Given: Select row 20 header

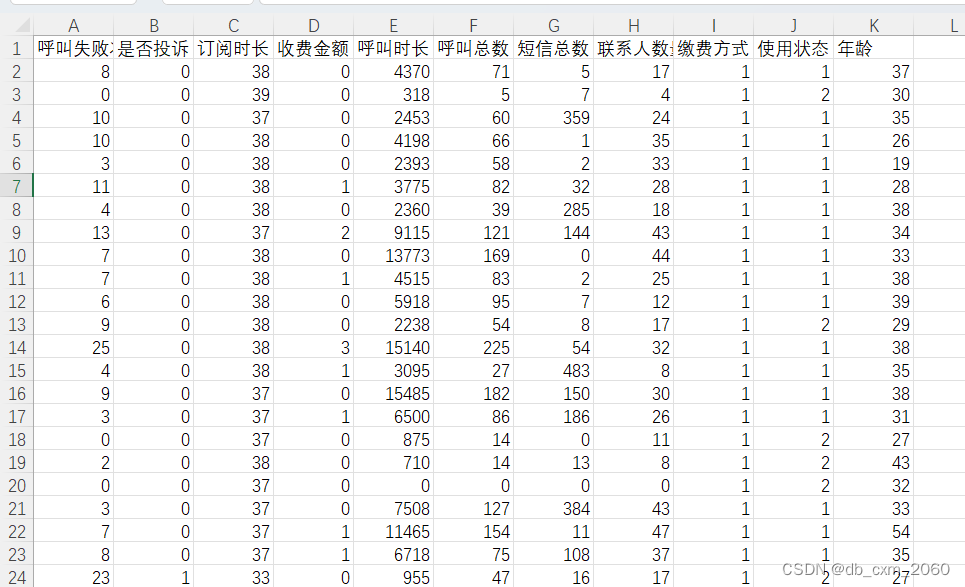Looking at the screenshot, I should coord(17,485).
